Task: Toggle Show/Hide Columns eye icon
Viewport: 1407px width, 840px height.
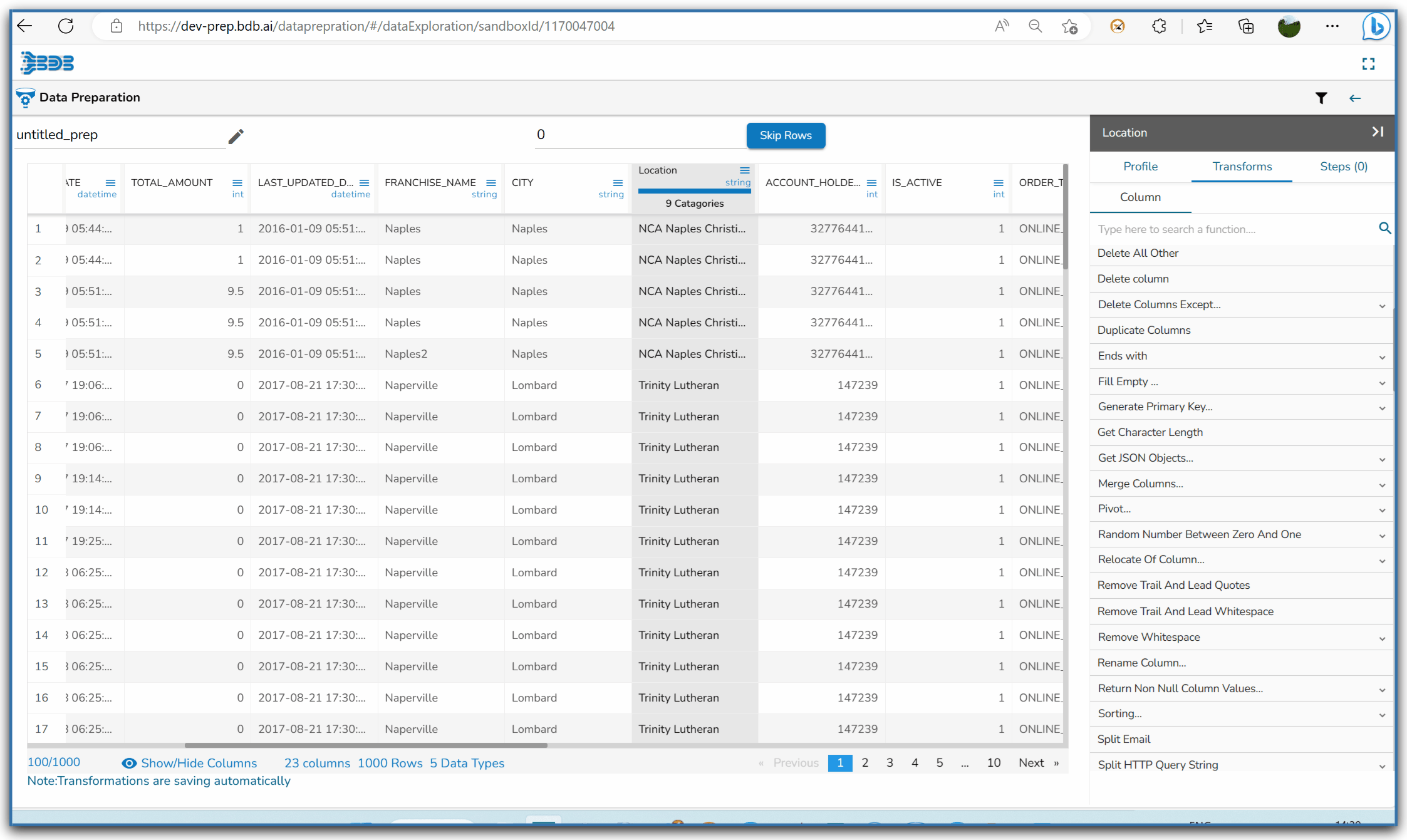Action: click(x=129, y=763)
